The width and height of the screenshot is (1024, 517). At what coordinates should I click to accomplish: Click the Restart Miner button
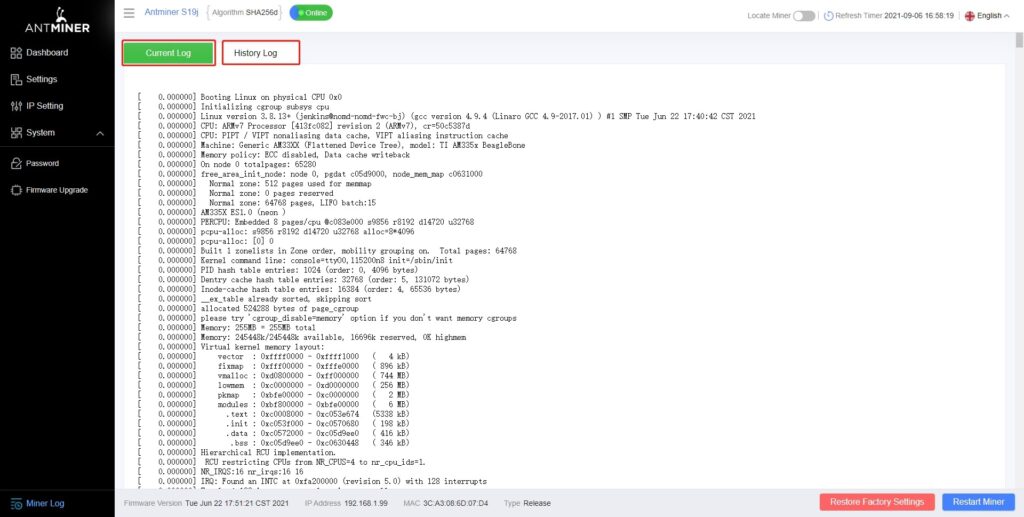[x=978, y=502]
